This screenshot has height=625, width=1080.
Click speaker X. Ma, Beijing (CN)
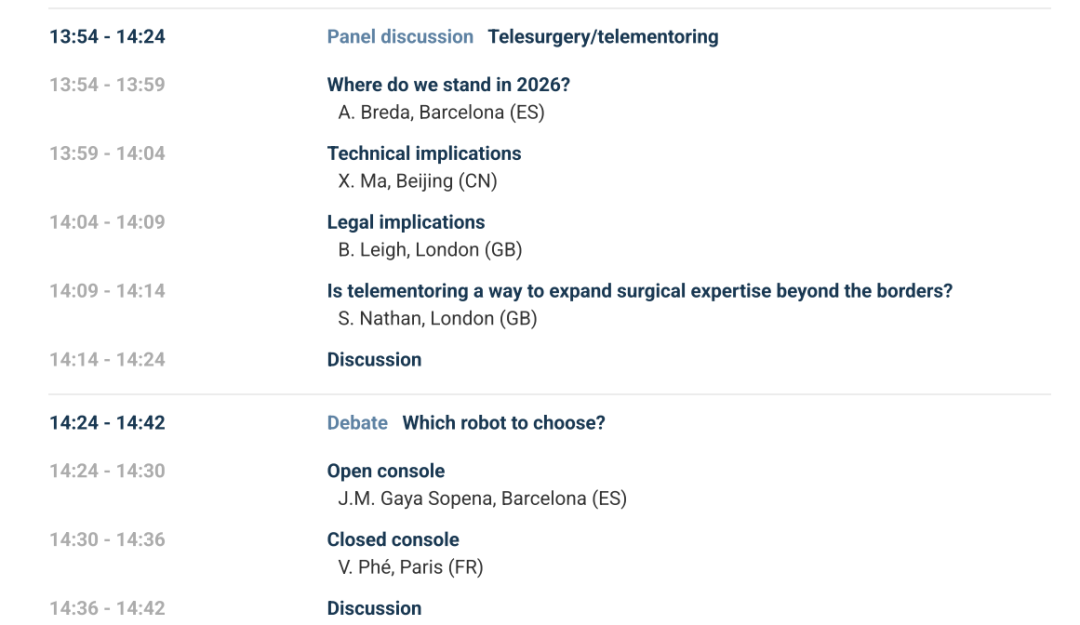click(417, 181)
